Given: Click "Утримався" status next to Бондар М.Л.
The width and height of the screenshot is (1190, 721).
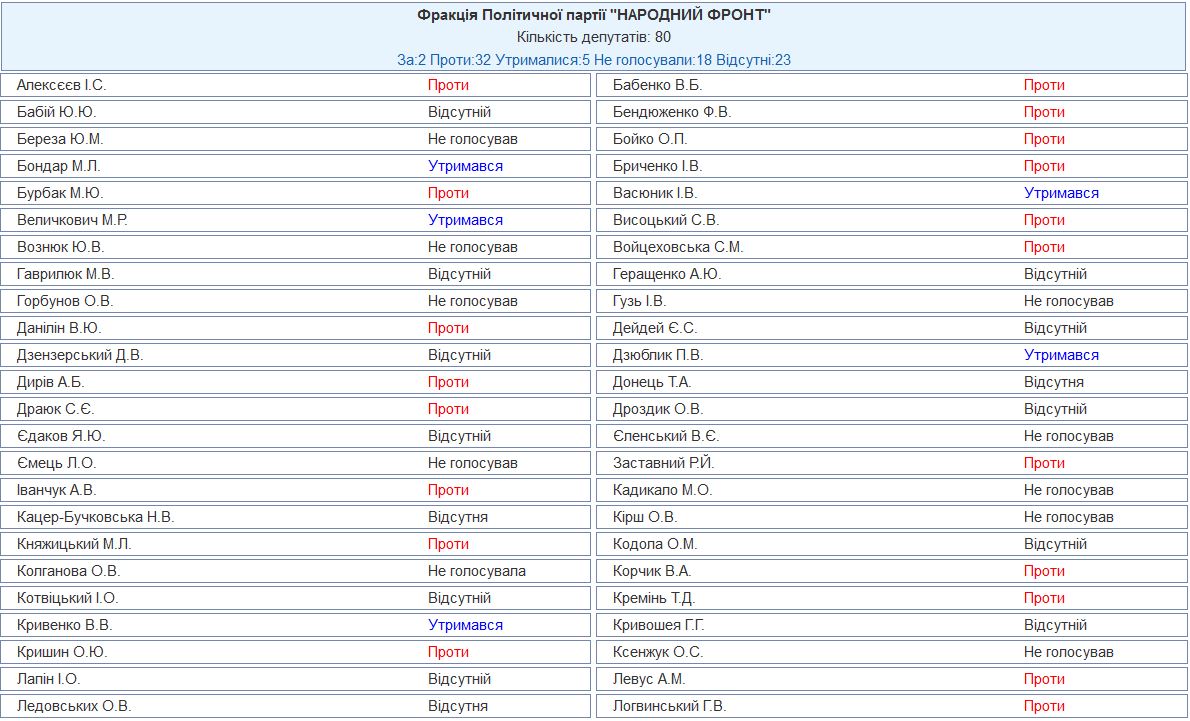Looking at the screenshot, I should [465, 166].
